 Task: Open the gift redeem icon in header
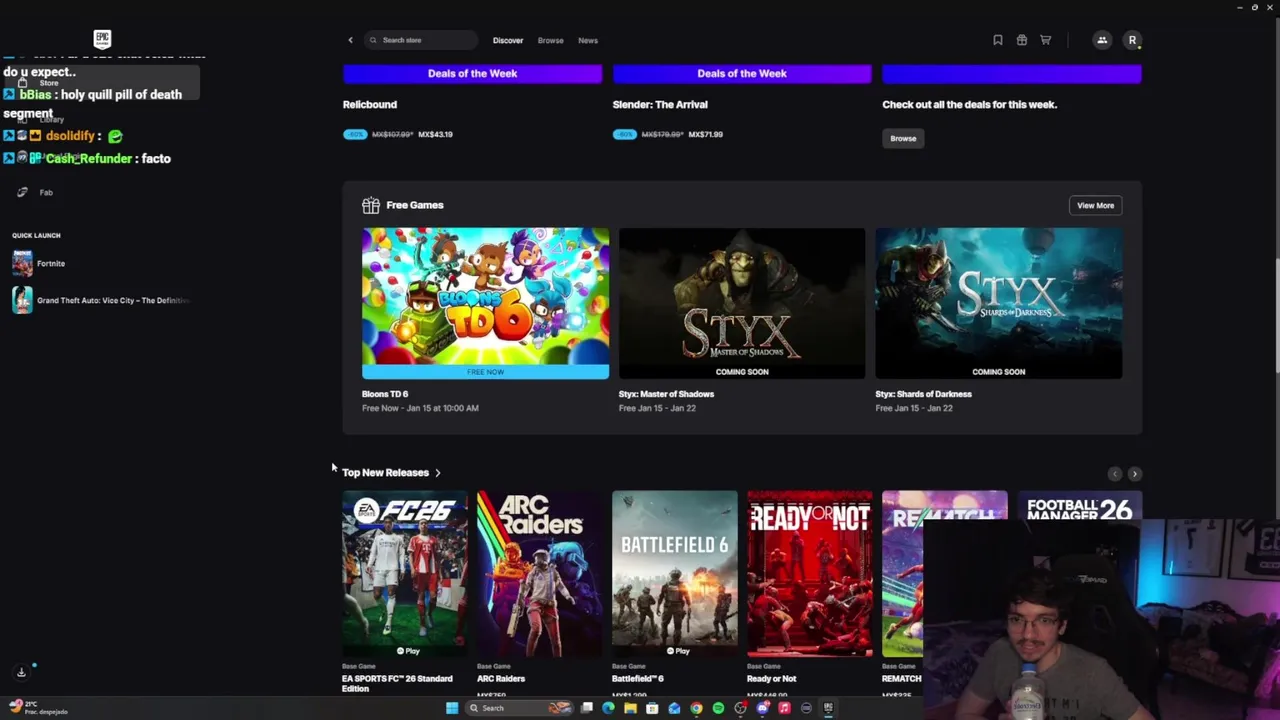(x=1021, y=40)
